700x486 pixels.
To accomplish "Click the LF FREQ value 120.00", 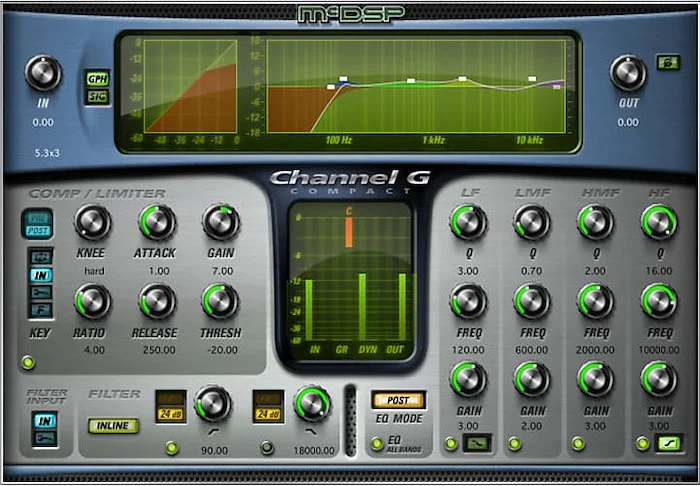I will [x=468, y=350].
